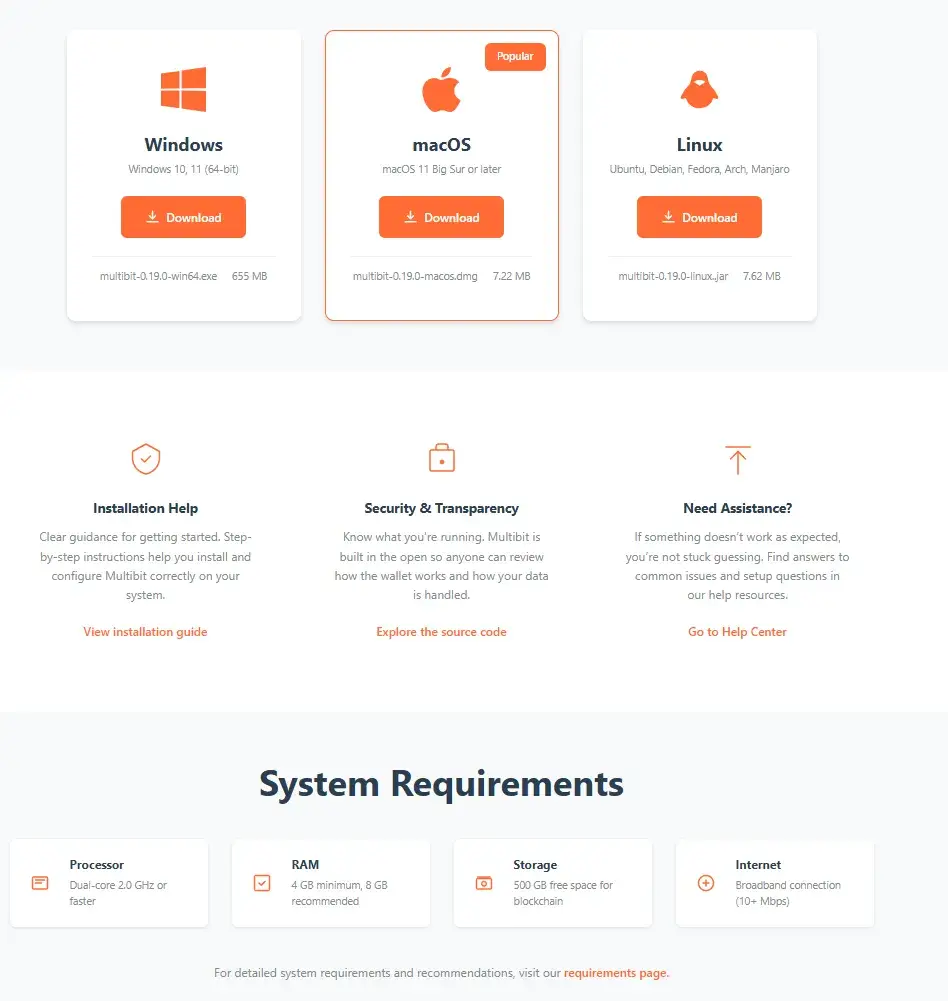Click the RAM card title

(305, 865)
